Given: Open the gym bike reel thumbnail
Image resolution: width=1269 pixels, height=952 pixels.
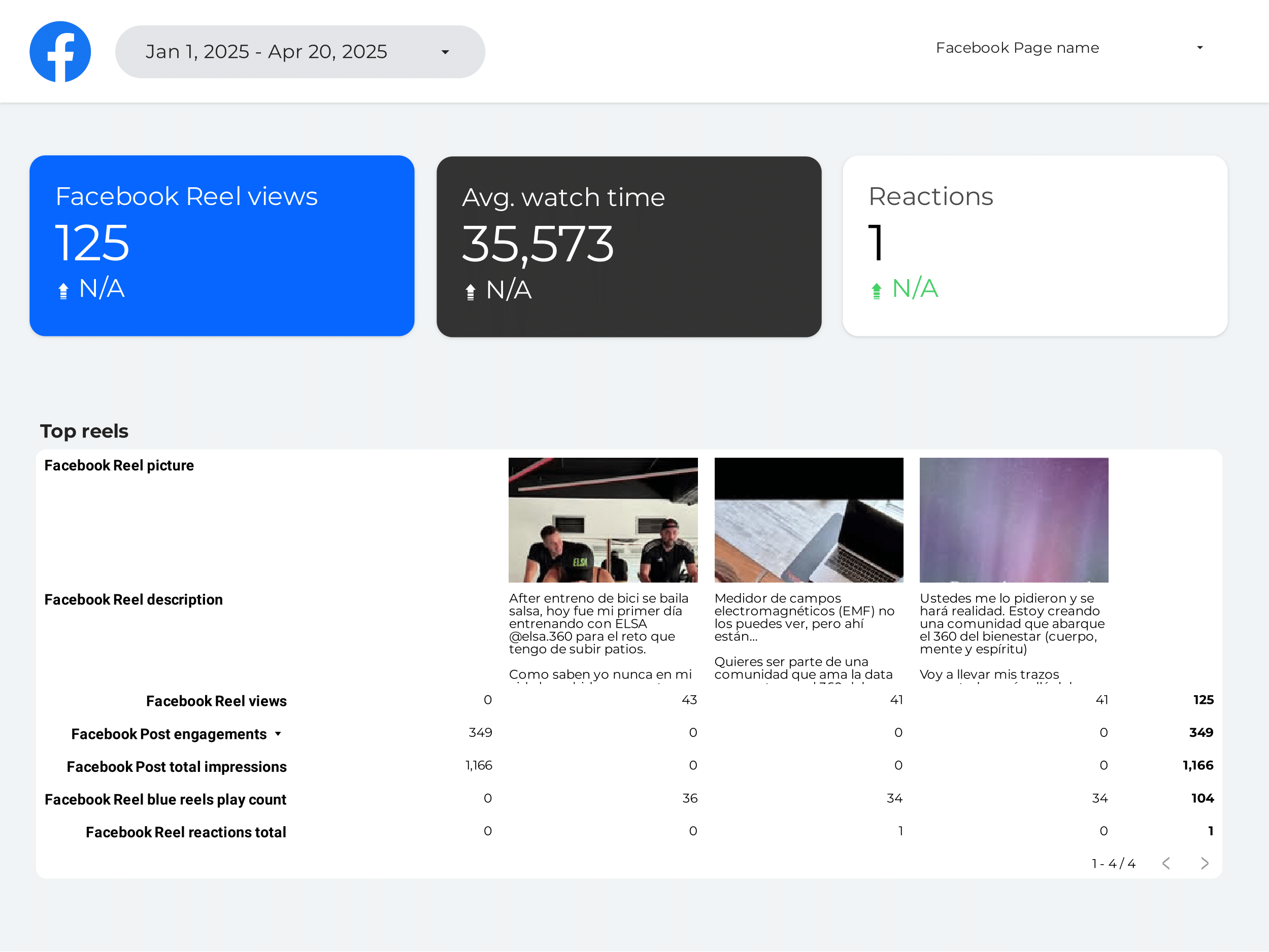Looking at the screenshot, I should coord(603,520).
